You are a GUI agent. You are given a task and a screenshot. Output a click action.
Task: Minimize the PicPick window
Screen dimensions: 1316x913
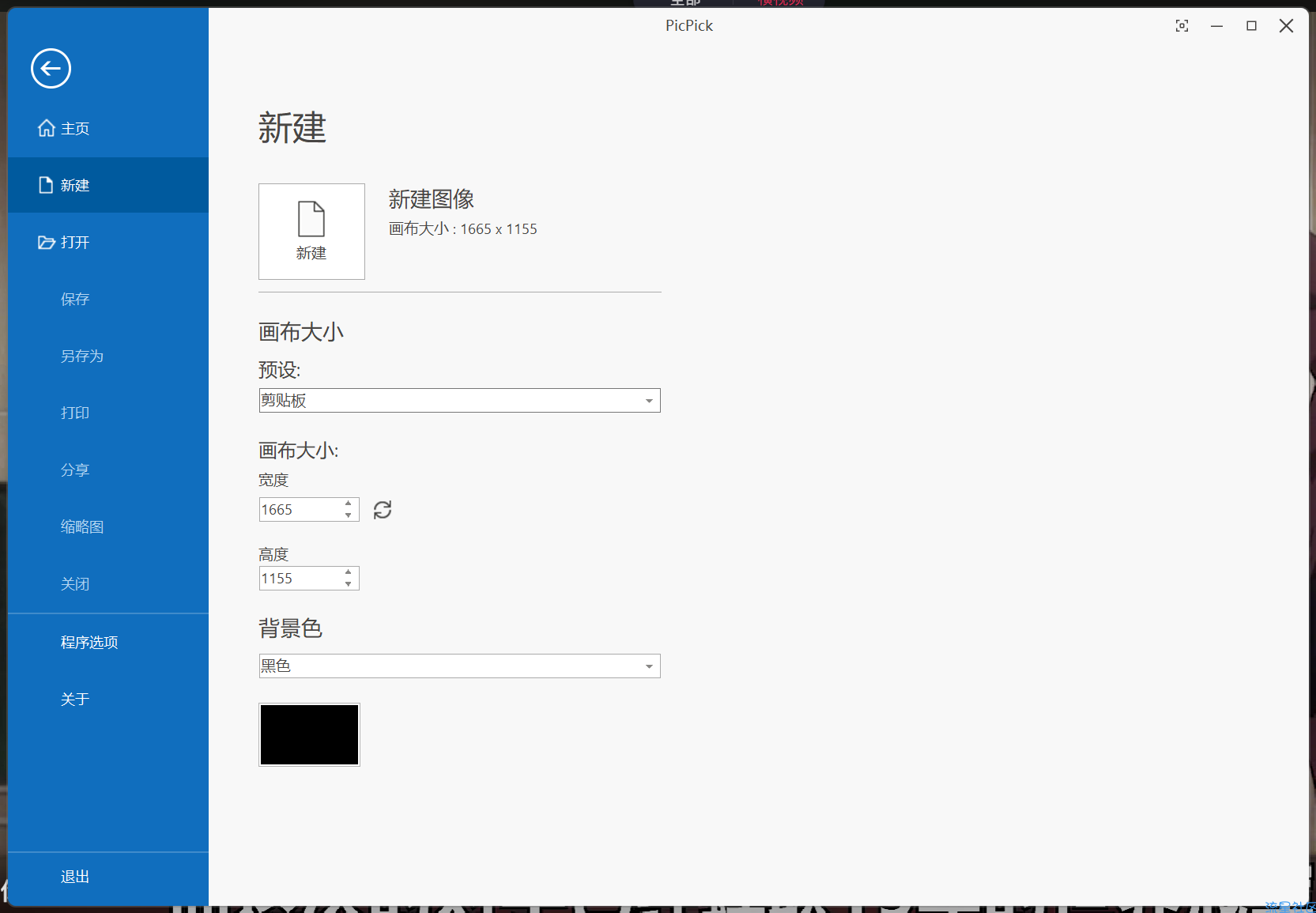pos(1216,26)
